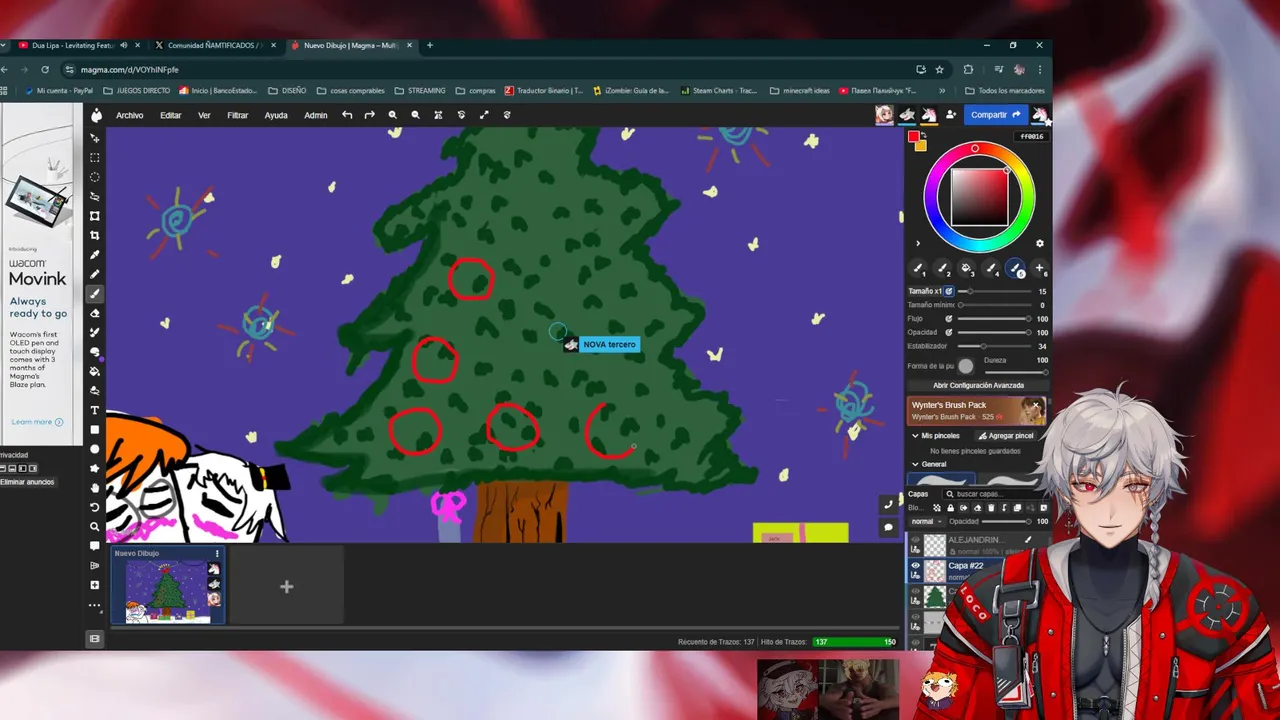Open the STREAMING bookmarks folder
Screen dimensions: 1280x720
click(x=420, y=90)
